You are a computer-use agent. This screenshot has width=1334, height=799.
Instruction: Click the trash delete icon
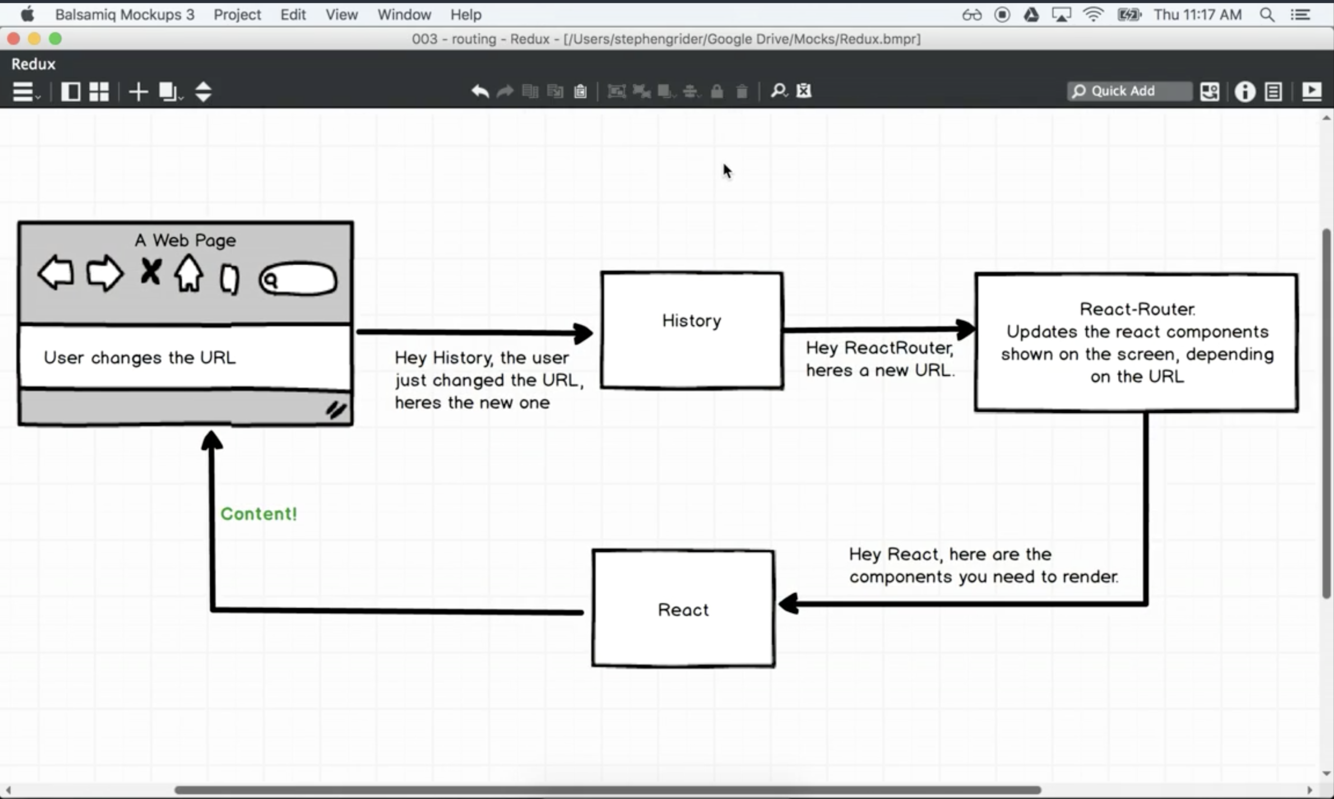(x=742, y=91)
